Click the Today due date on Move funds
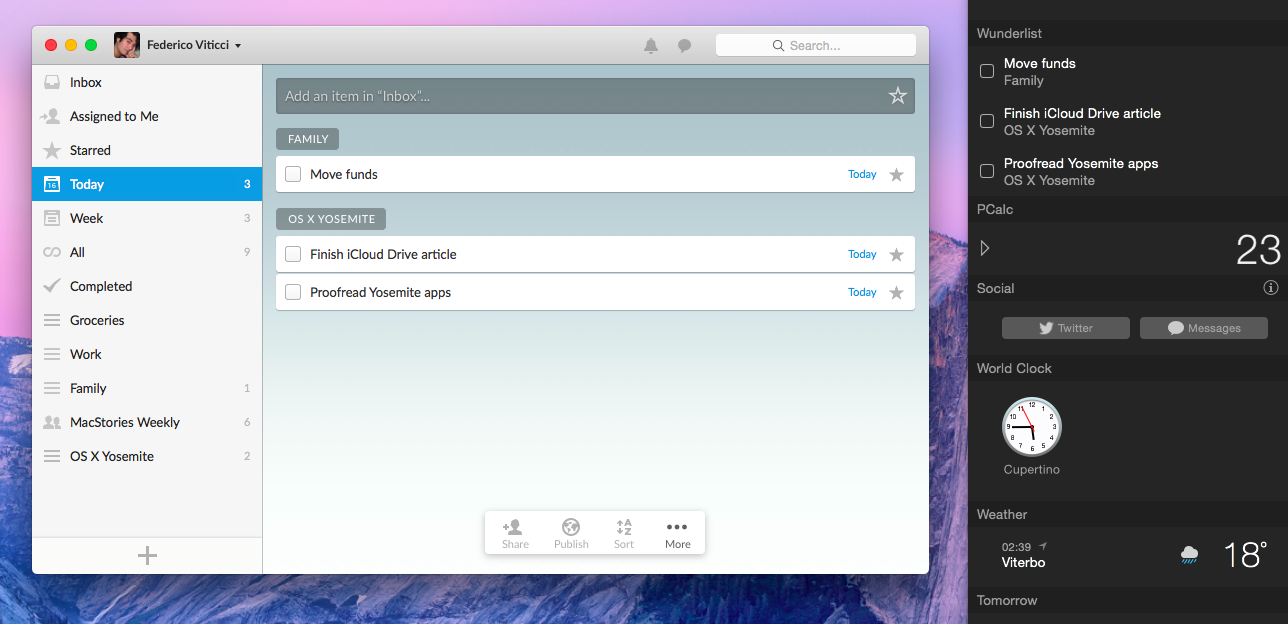 (x=862, y=174)
